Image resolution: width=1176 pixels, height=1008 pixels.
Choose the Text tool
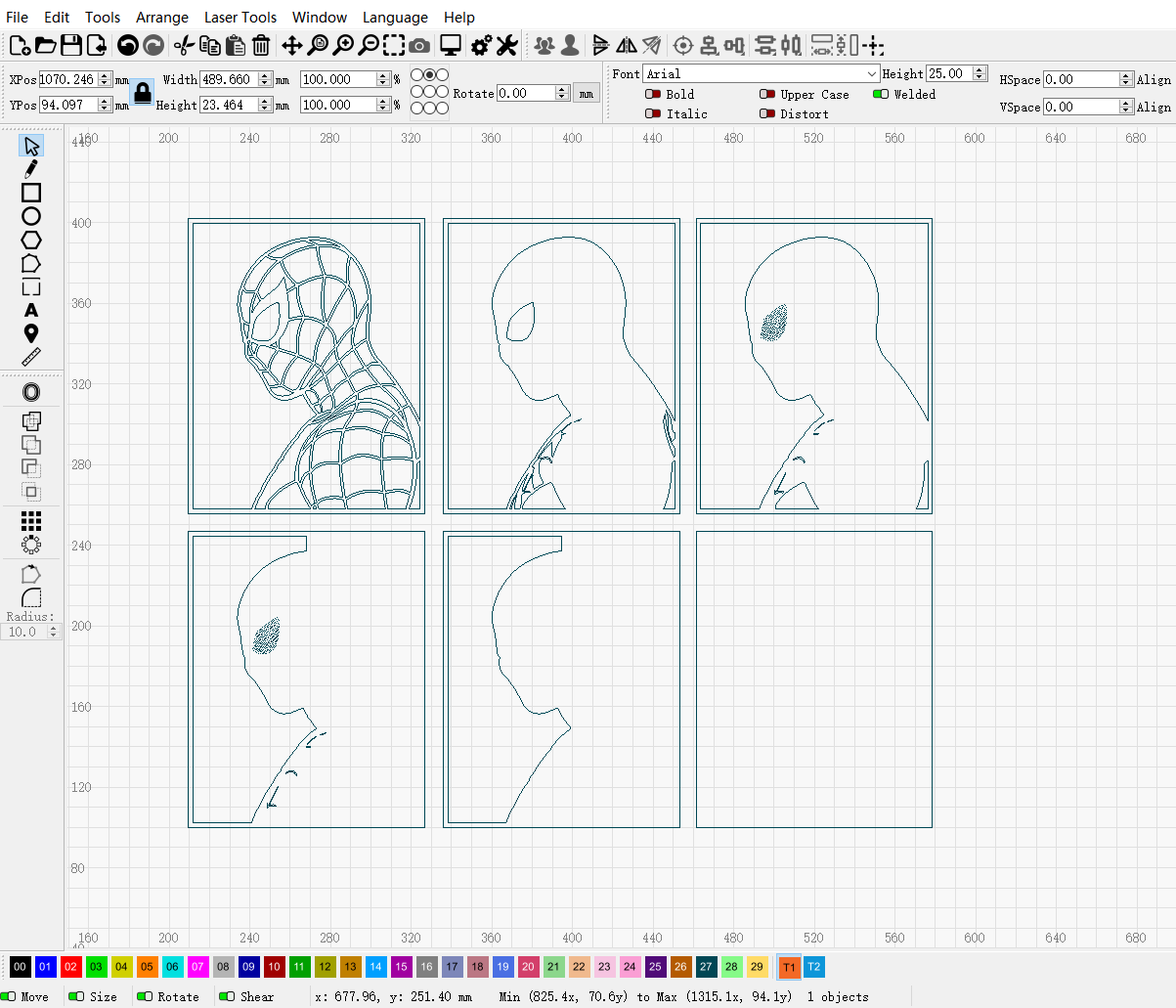(31, 309)
